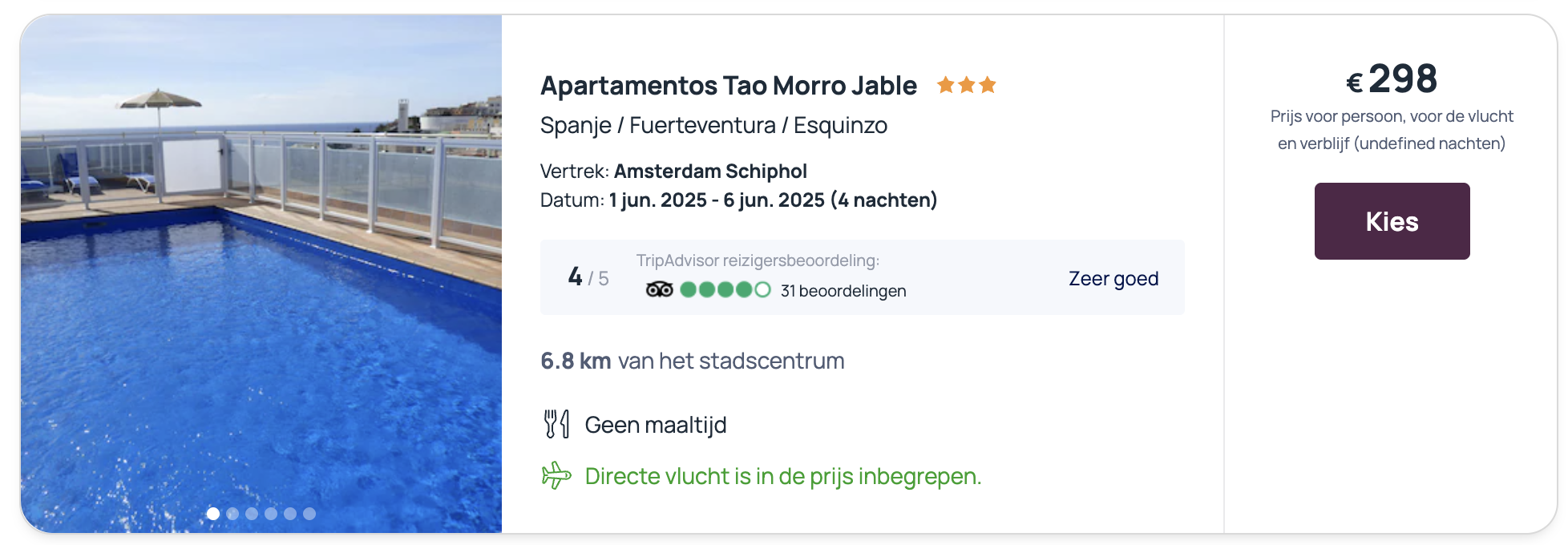1568x545 pixels.
Task: Open the Apartamentos Tao Morro Jable title
Action: 729,86
